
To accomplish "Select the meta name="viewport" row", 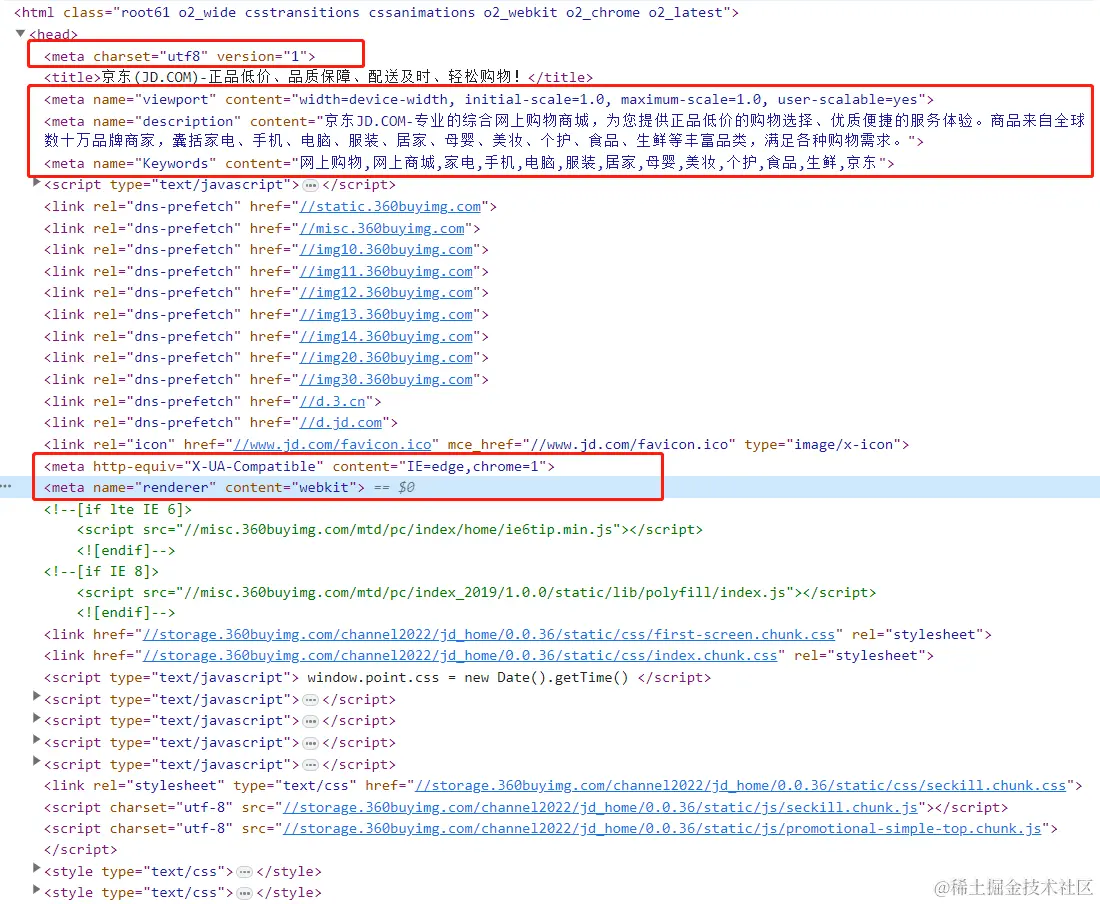I will point(489,100).
